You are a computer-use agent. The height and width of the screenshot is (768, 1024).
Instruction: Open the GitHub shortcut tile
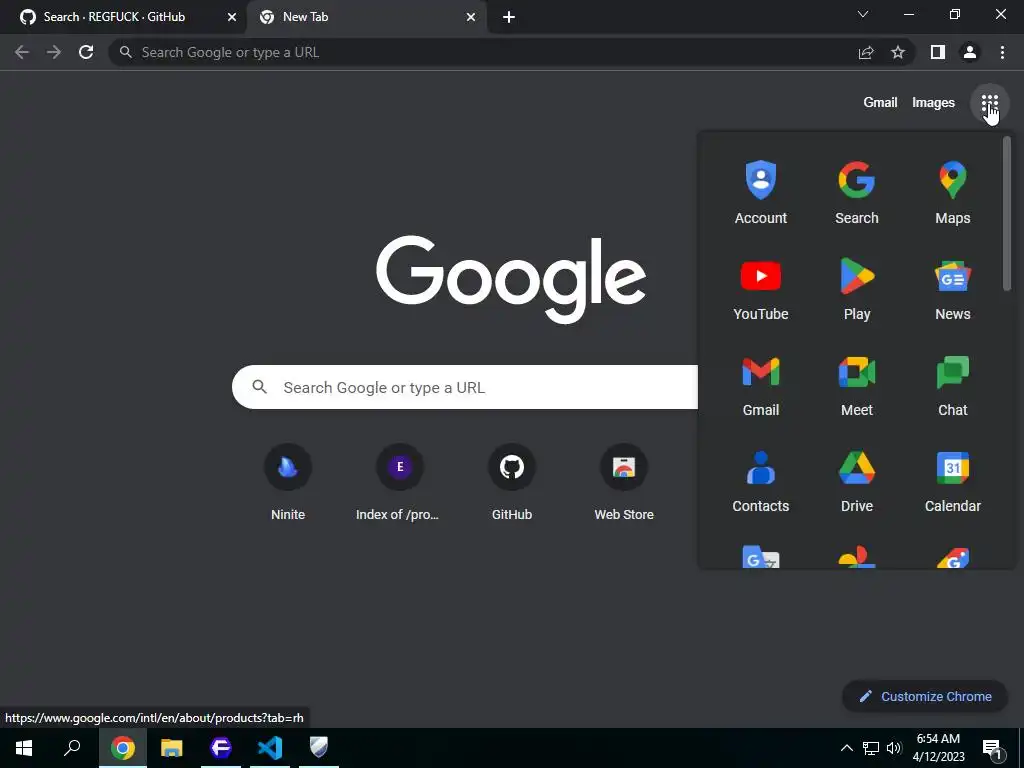[x=512, y=482]
